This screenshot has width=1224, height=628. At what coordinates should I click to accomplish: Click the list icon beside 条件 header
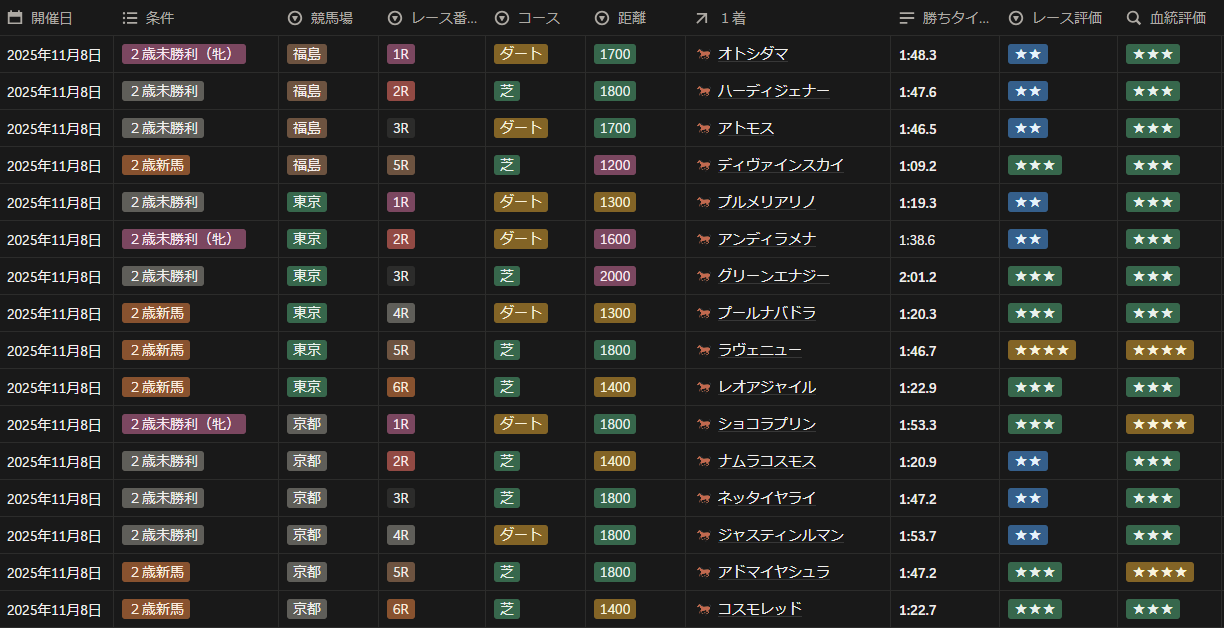[x=130, y=18]
